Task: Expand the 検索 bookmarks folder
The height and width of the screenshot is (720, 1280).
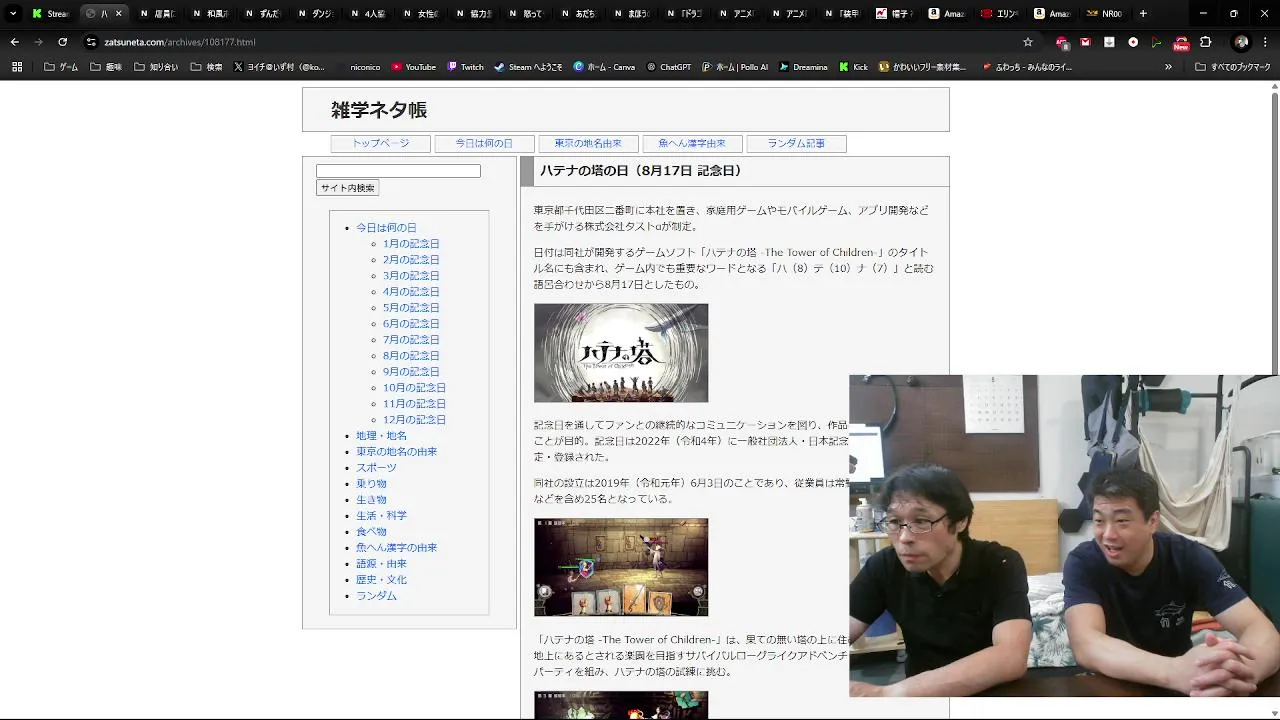Action: (x=206, y=67)
